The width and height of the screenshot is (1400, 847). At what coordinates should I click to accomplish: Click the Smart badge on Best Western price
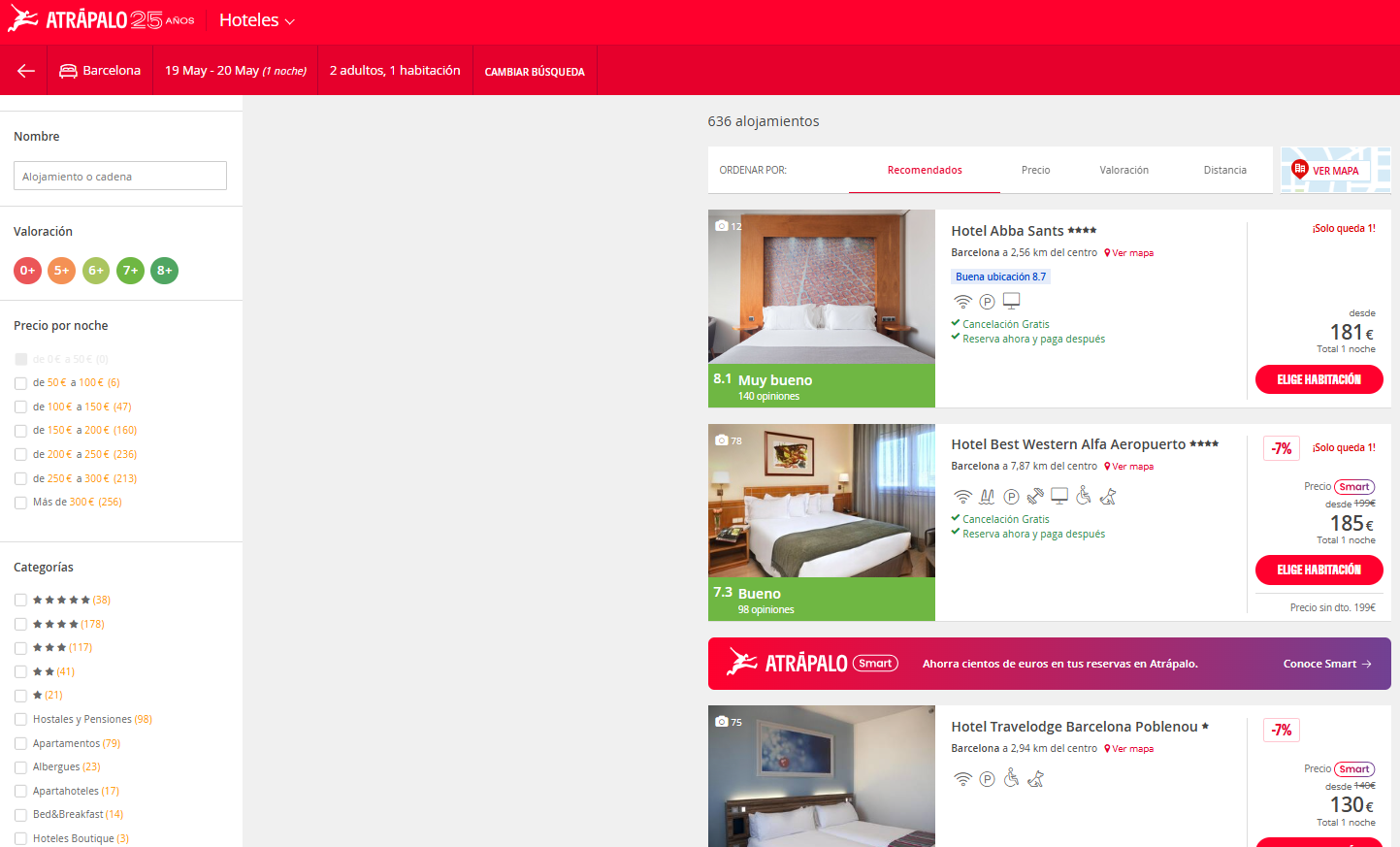click(x=1354, y=487)
